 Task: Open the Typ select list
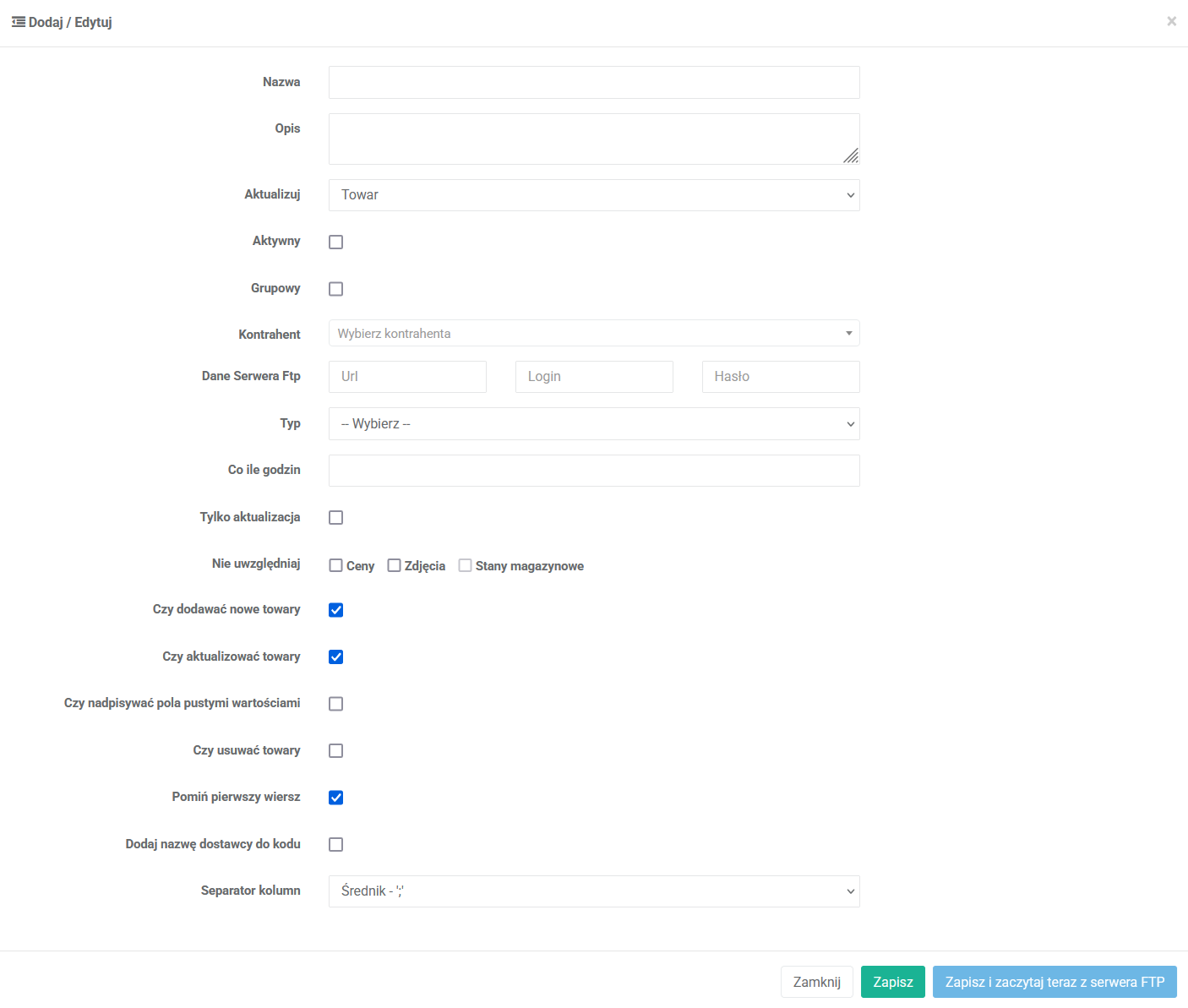point(593,424)
